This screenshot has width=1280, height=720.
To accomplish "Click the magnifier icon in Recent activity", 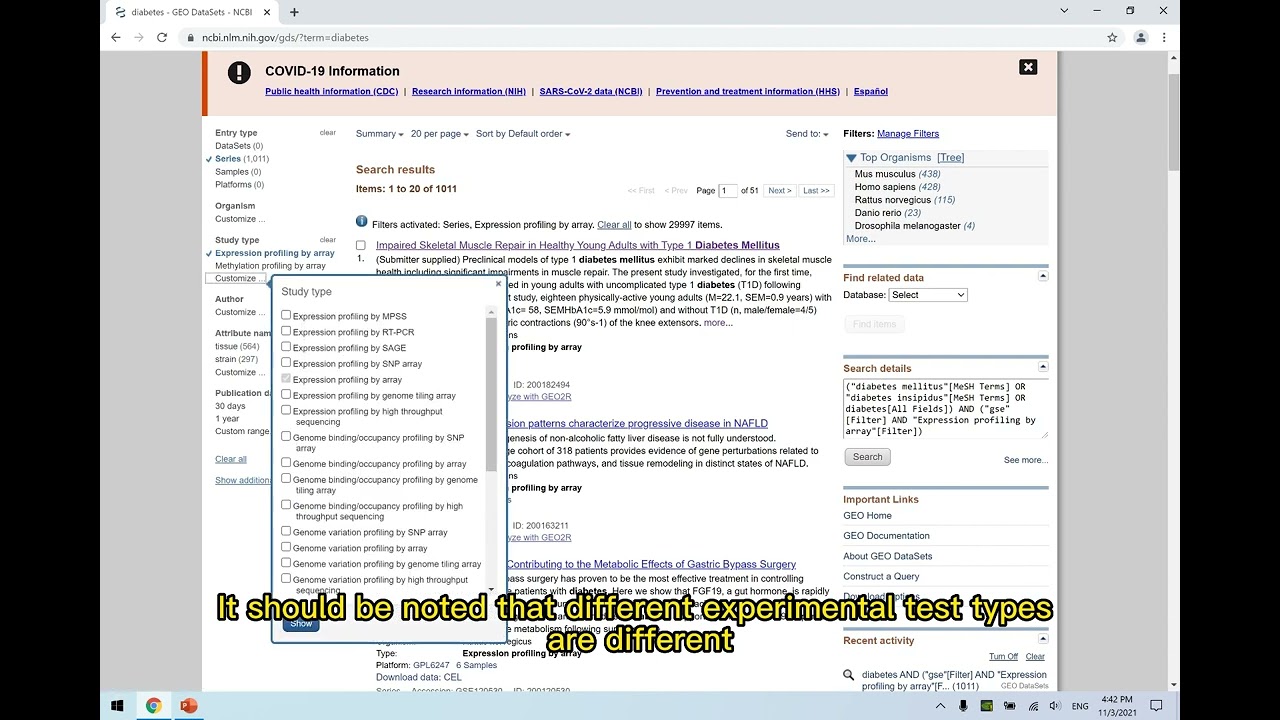I will [x=849, y=675].
